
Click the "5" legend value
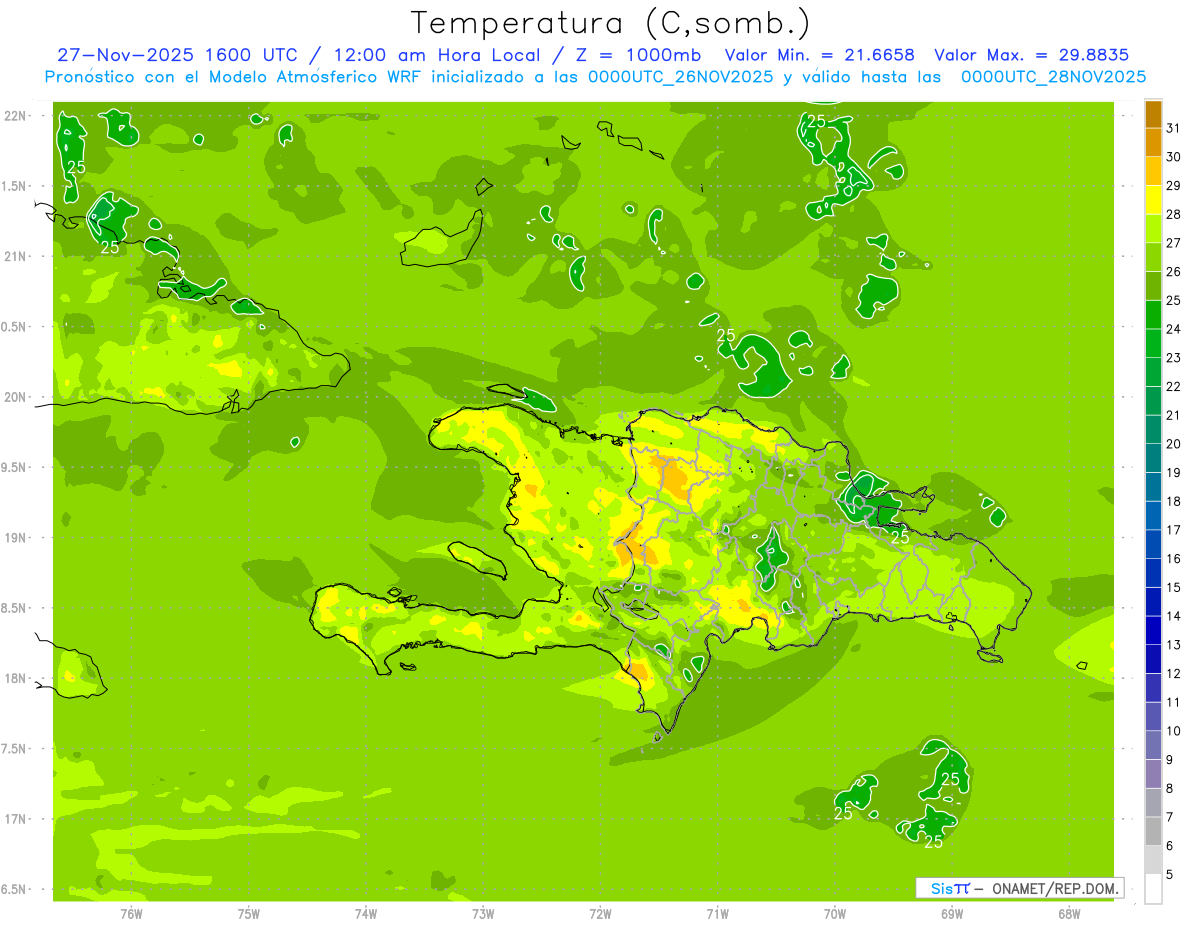1170,874
